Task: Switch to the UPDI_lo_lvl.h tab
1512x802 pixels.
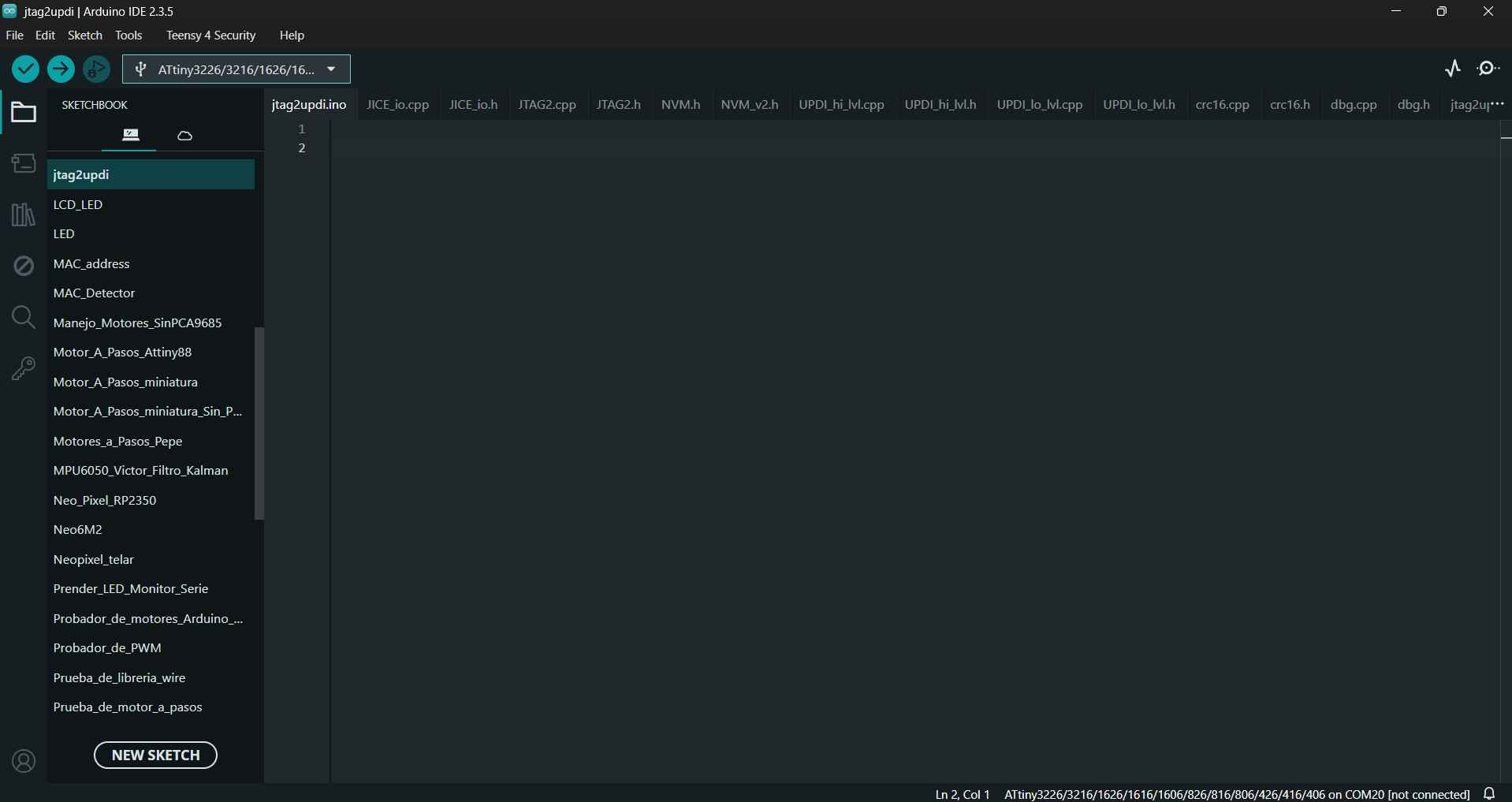Action: [x=1139, y=104]
